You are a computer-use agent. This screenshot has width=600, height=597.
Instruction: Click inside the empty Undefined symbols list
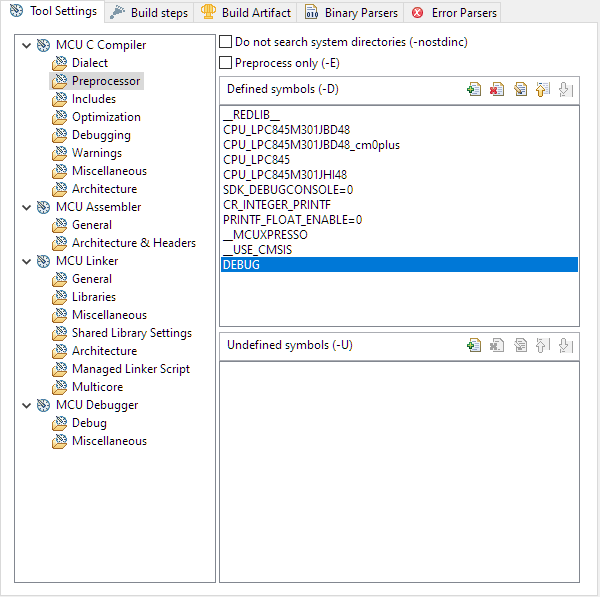399,470
